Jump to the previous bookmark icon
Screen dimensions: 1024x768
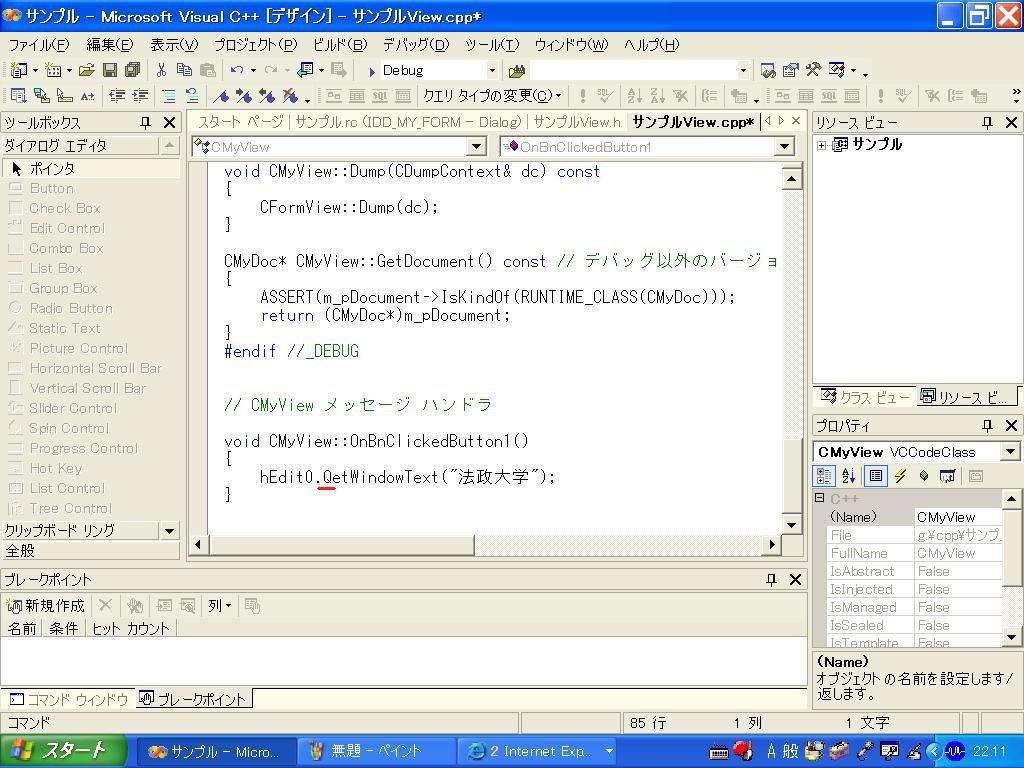point(266,96)
